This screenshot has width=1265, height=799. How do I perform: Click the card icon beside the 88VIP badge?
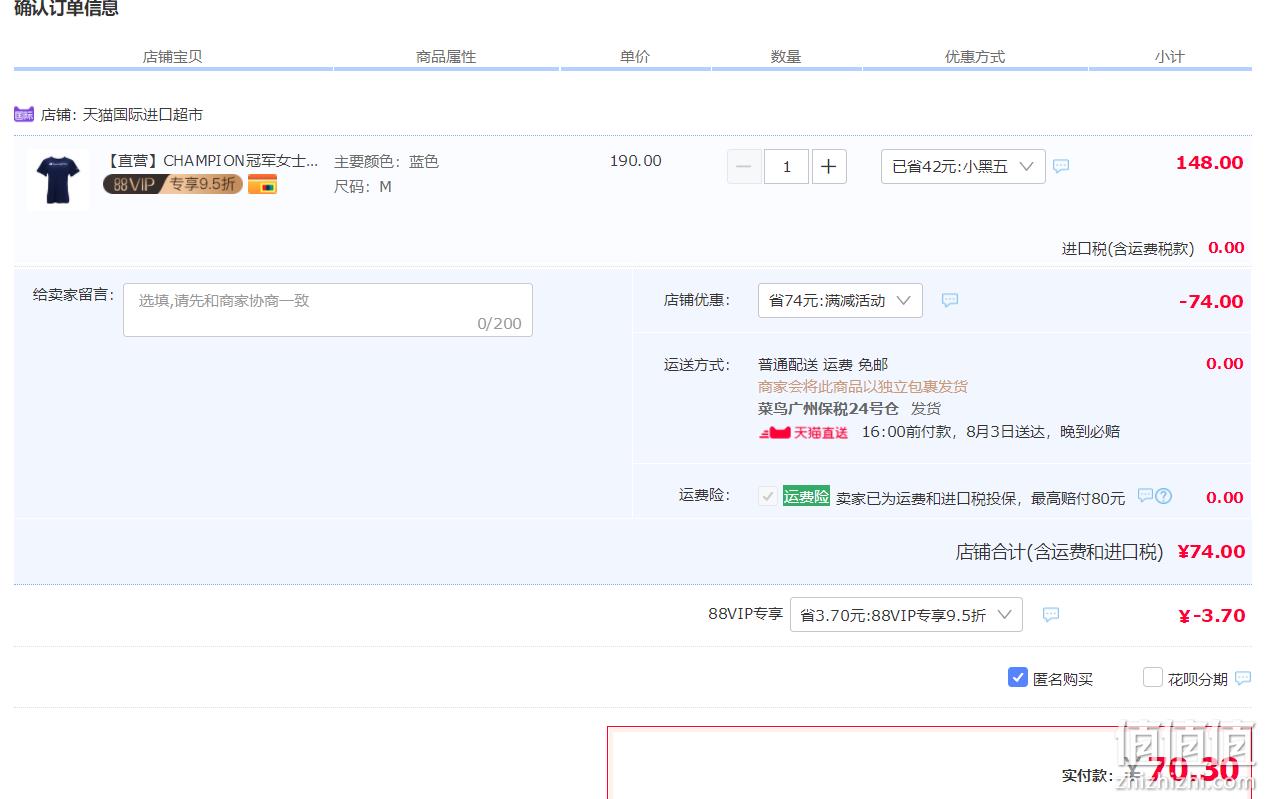pyautogui.click(x=262, y=184)
